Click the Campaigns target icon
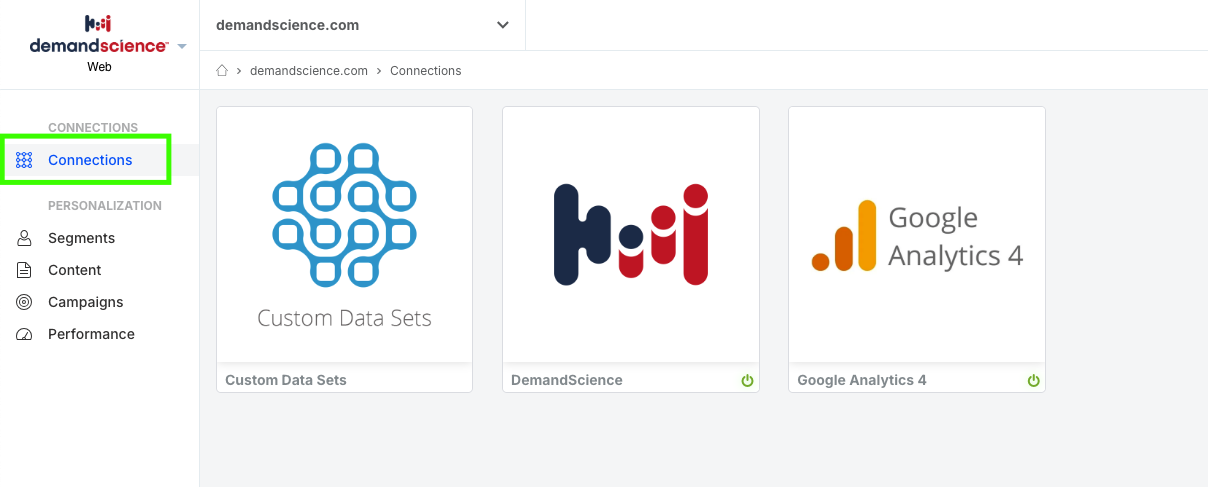This screenshot has width=1208, height=487. (x=25, y=302)
